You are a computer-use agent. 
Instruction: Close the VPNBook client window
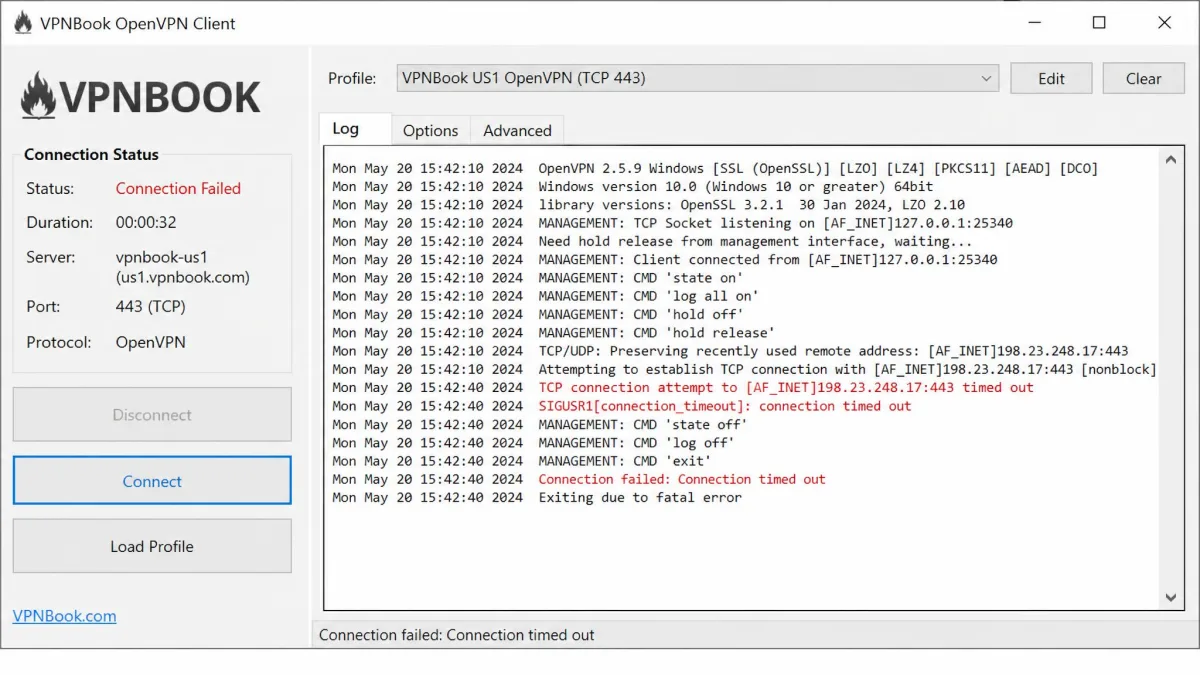pyautogui.click(x=1164, y=23)
